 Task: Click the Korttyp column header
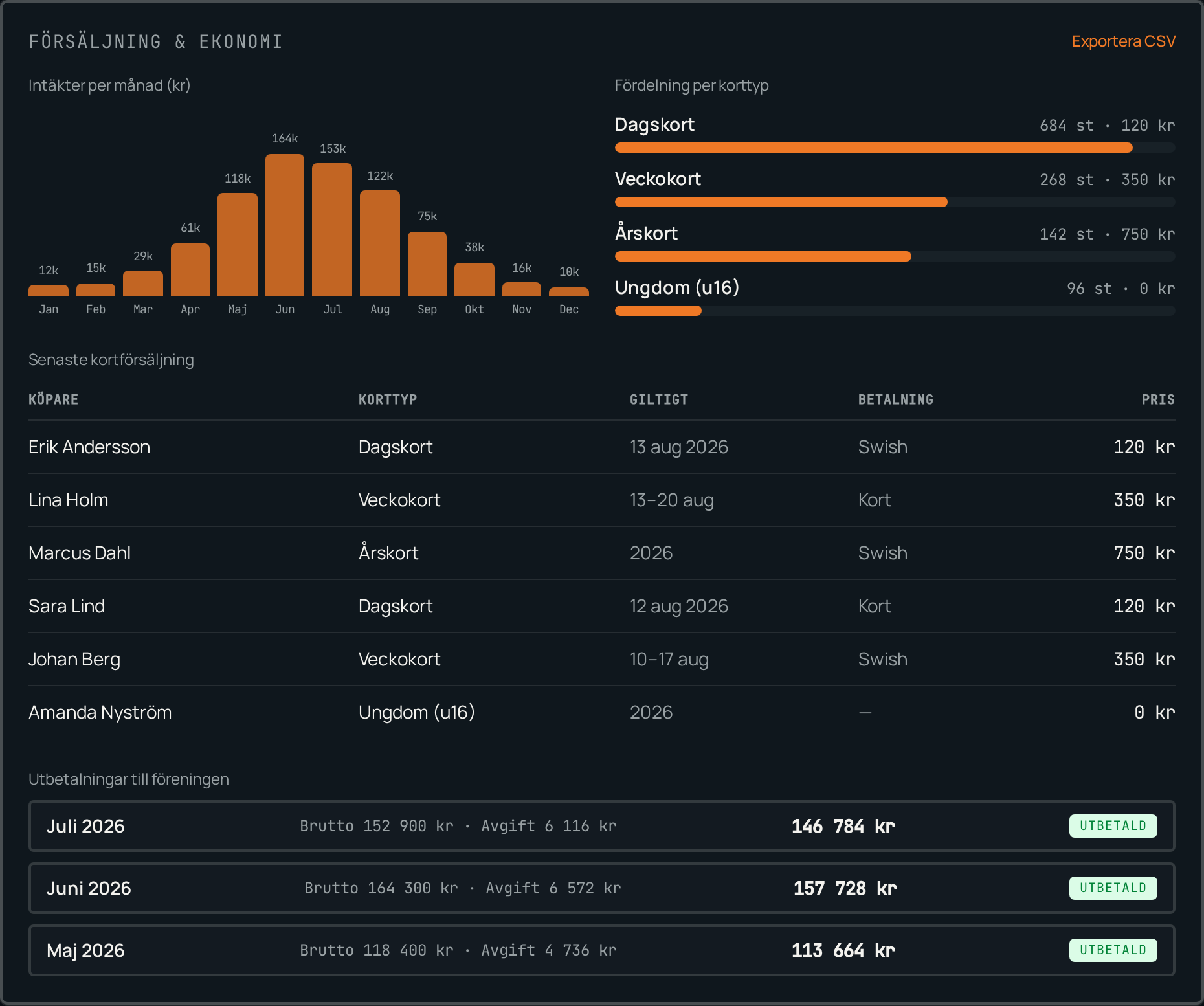click(388, 399)
